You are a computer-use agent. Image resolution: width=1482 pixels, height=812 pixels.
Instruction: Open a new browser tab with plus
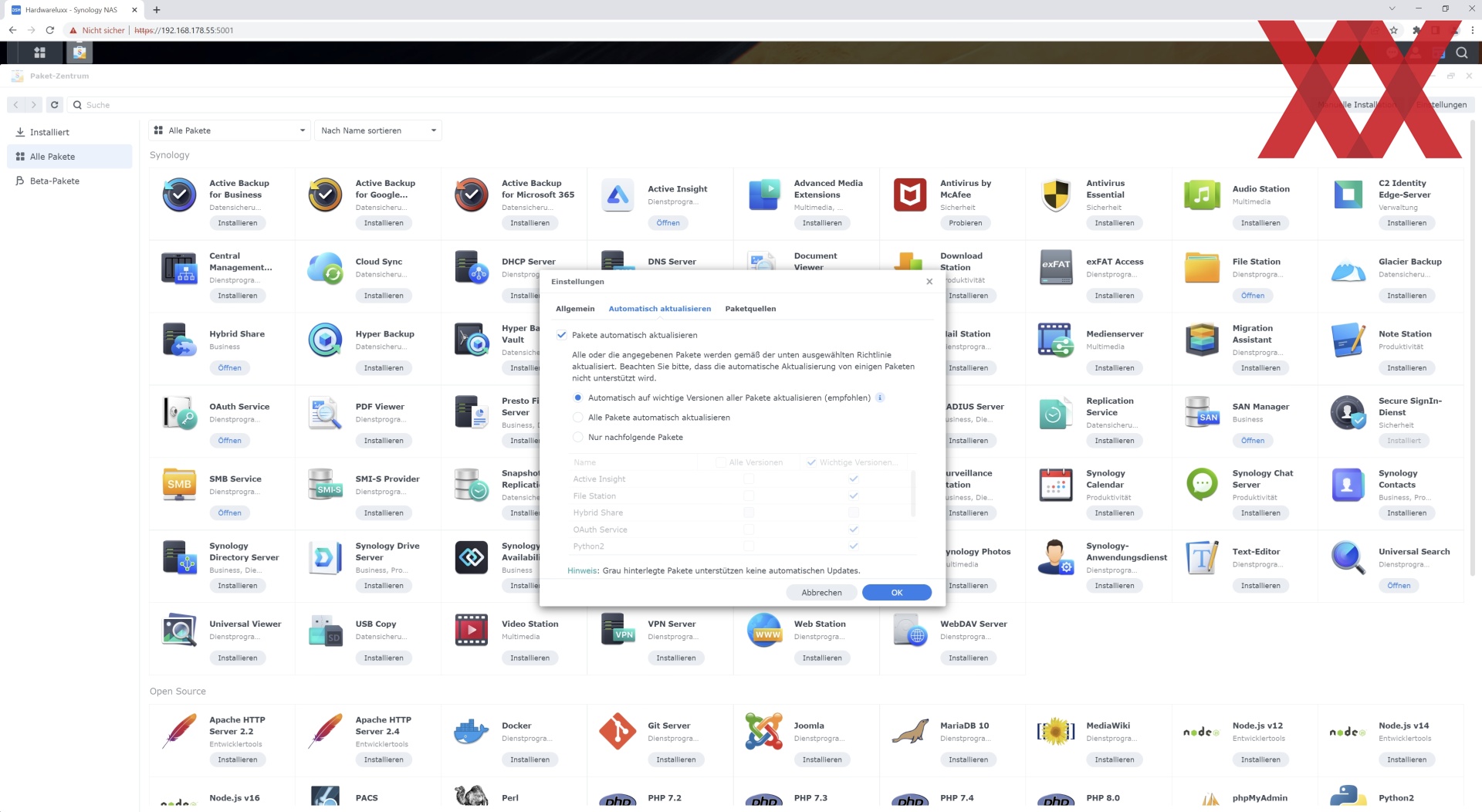(157, 10)
